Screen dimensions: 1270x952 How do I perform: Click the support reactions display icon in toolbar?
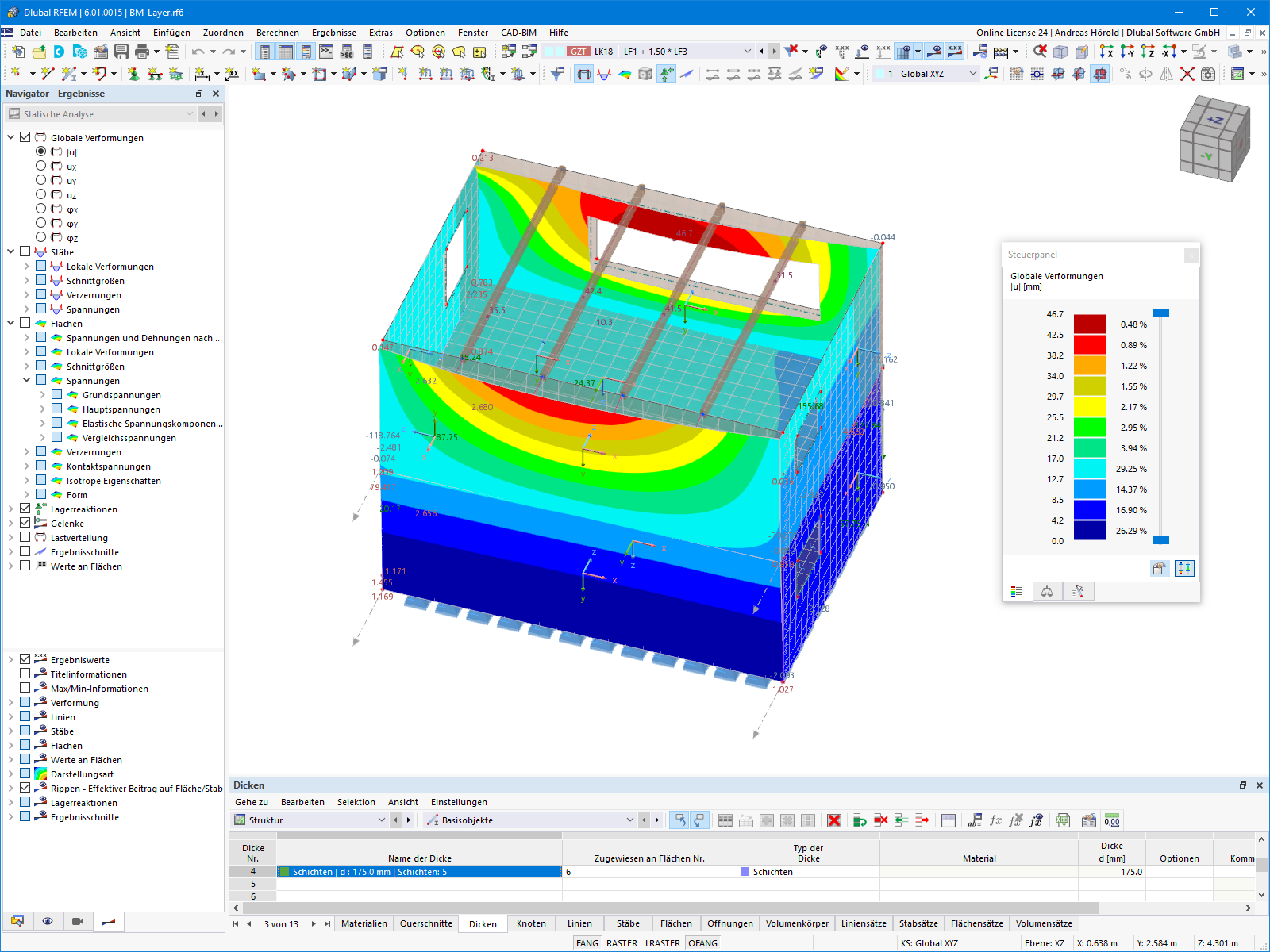[x=666, y=74]
